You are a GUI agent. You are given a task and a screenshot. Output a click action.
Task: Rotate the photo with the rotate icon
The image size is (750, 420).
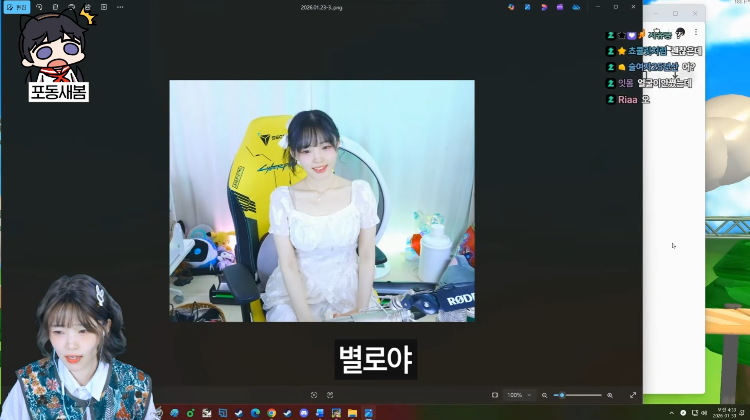click(39, 7)
